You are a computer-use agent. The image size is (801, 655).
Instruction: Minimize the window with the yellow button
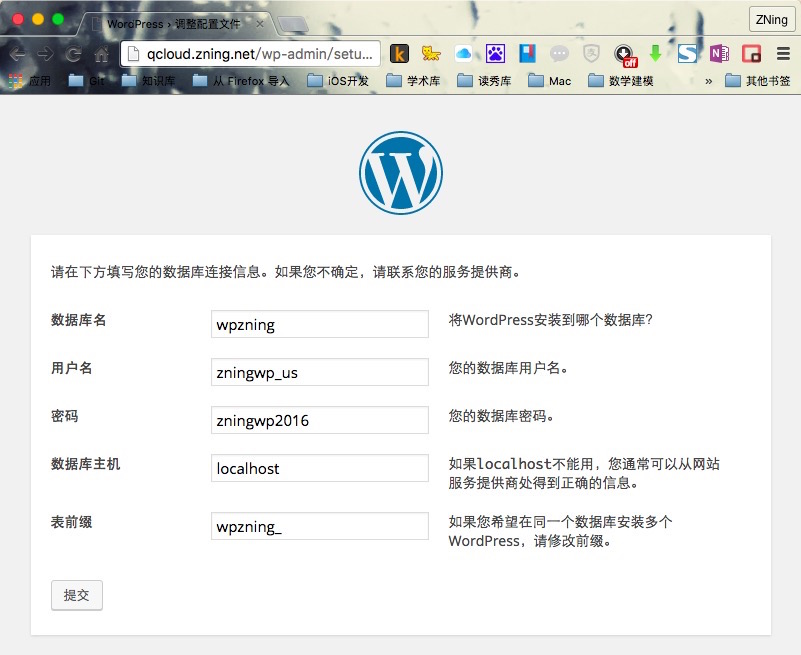click(x=38, y=19)
